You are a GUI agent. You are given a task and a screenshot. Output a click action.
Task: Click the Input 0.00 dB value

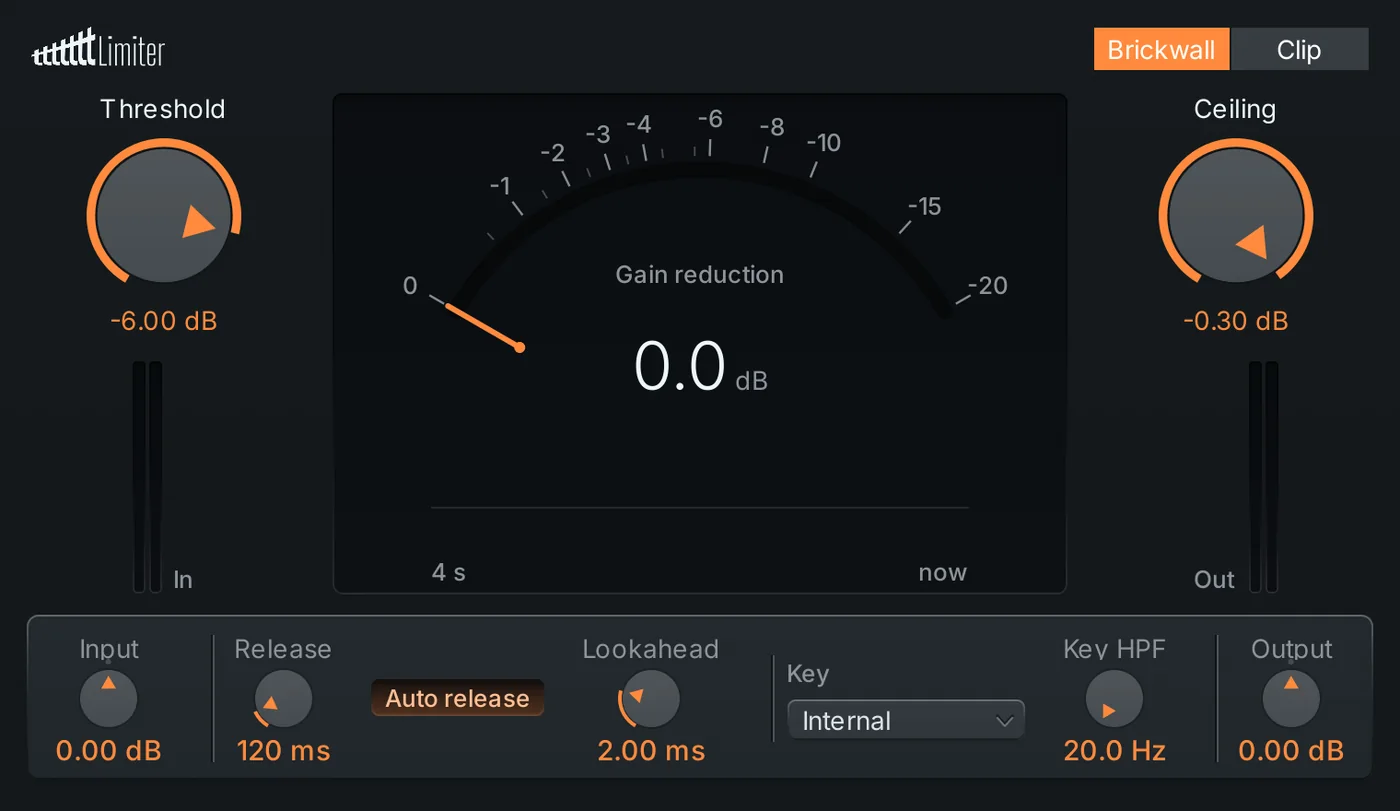[108, 751]
